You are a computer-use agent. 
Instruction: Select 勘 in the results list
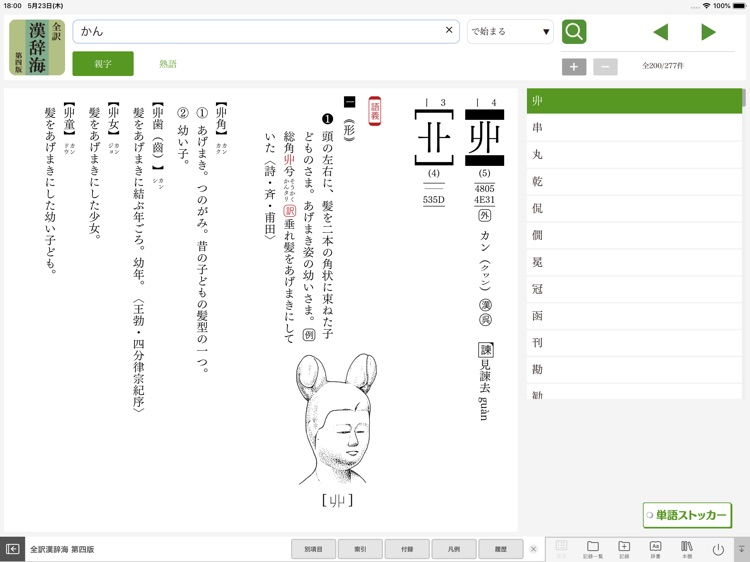pos(634,369)
